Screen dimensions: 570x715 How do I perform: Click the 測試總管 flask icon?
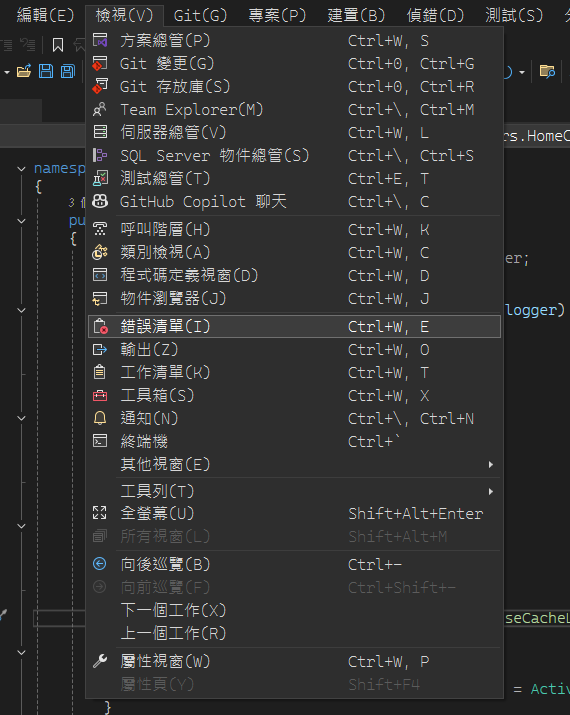[x=100, y=178]
